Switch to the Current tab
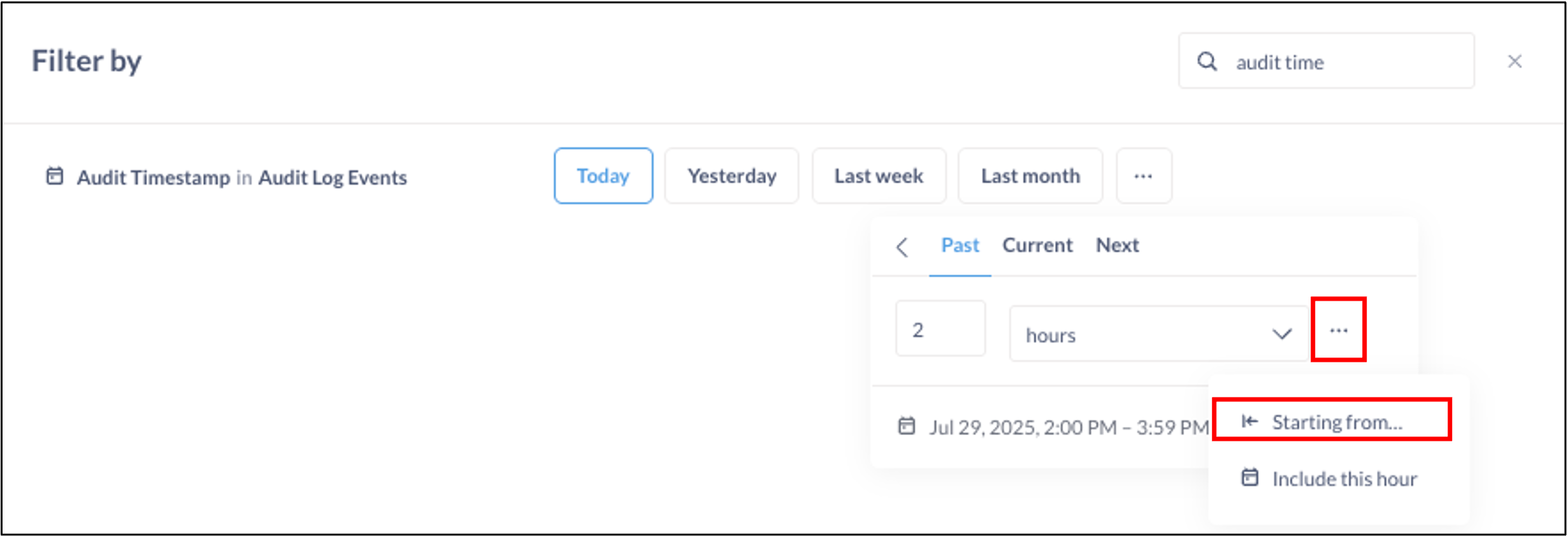This screenshot has height=537, width=1568. [x=1037, y=245]
